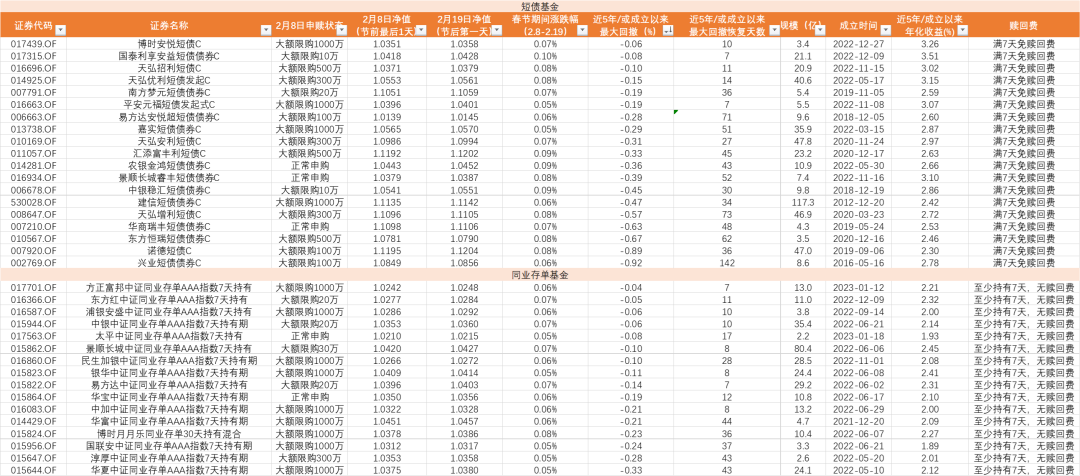Viewport: 1080px width, 476px height.
Task: Select fund name 博时安悦短债C
Action: [169, 43]
